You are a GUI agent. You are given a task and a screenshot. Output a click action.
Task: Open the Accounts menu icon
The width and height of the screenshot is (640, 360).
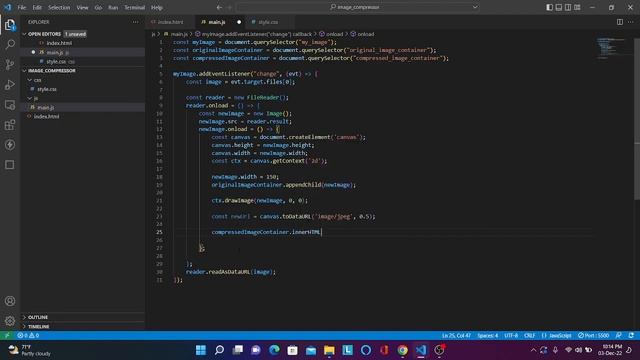pyautogui.click(x=10, y=301)
